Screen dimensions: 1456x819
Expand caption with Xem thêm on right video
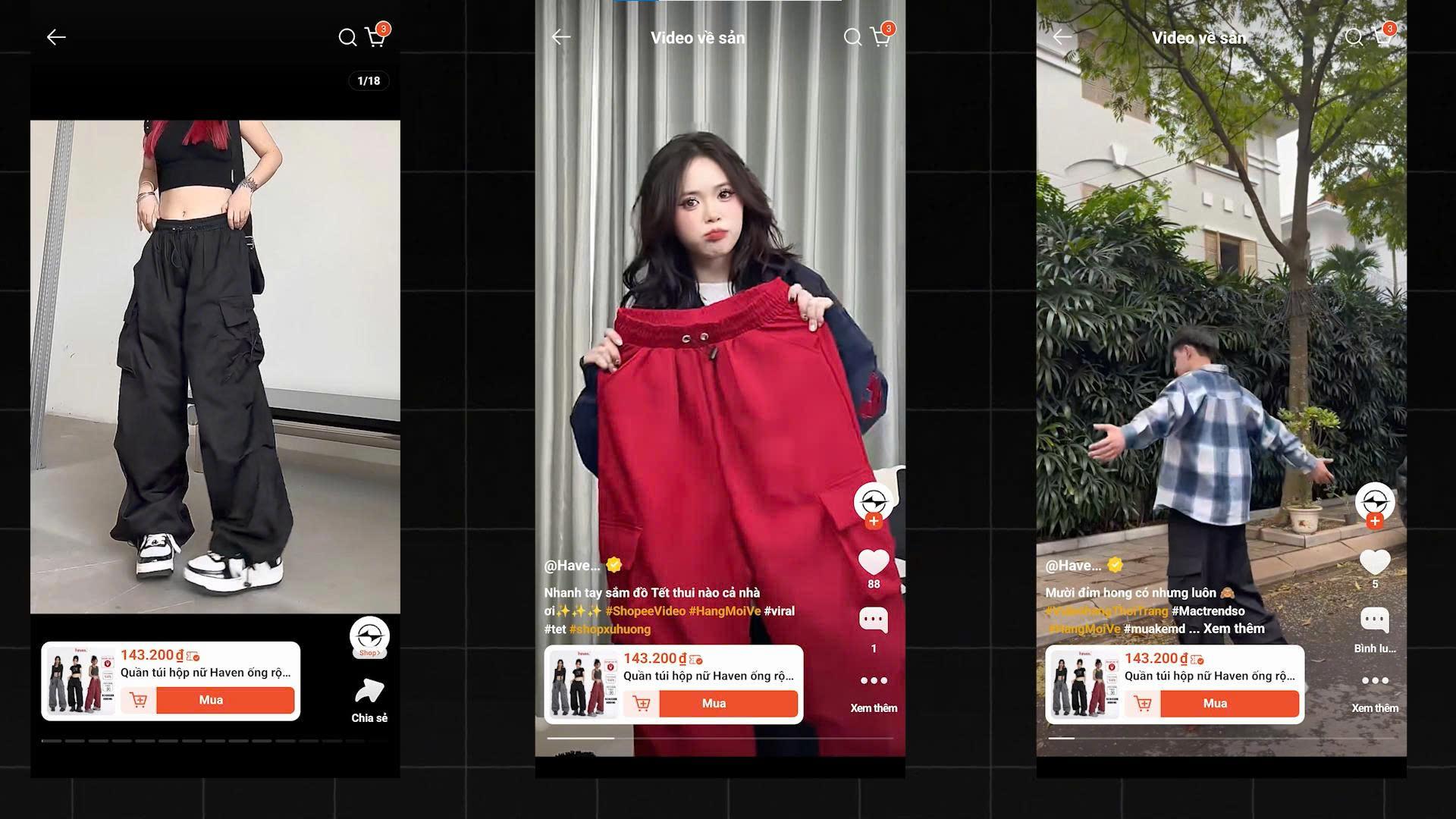(x=1234, y=629)
